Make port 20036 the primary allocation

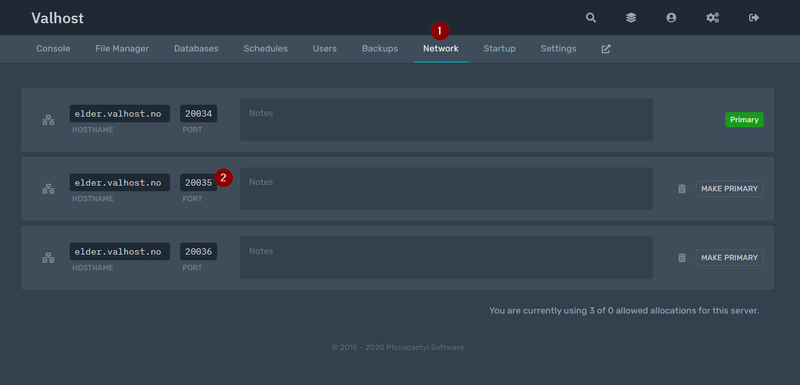click(x=729, y=258)
